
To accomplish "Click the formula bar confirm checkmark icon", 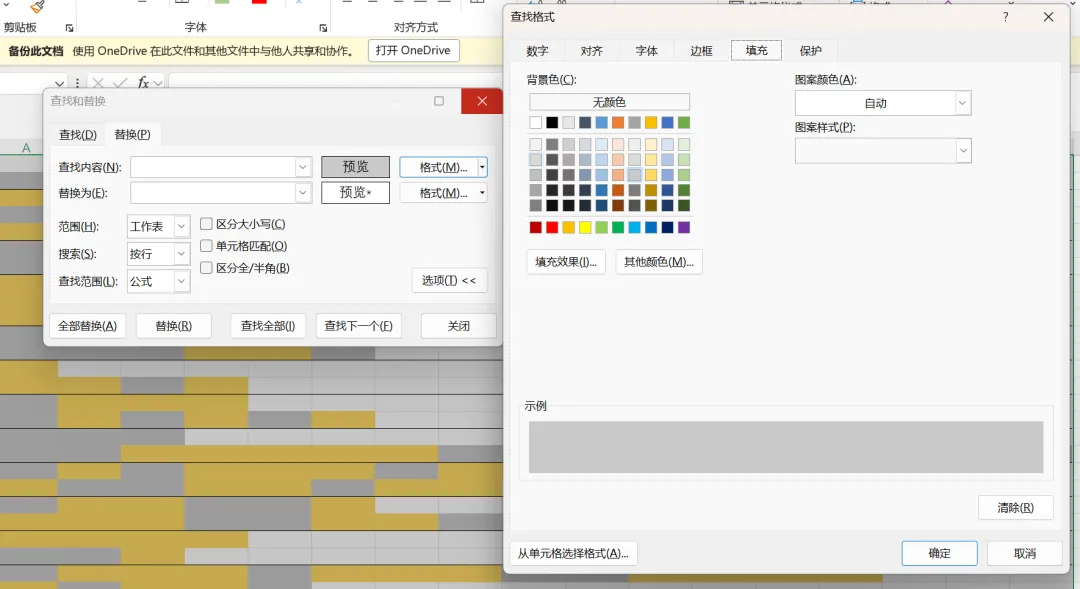I will tap(120, 83).
